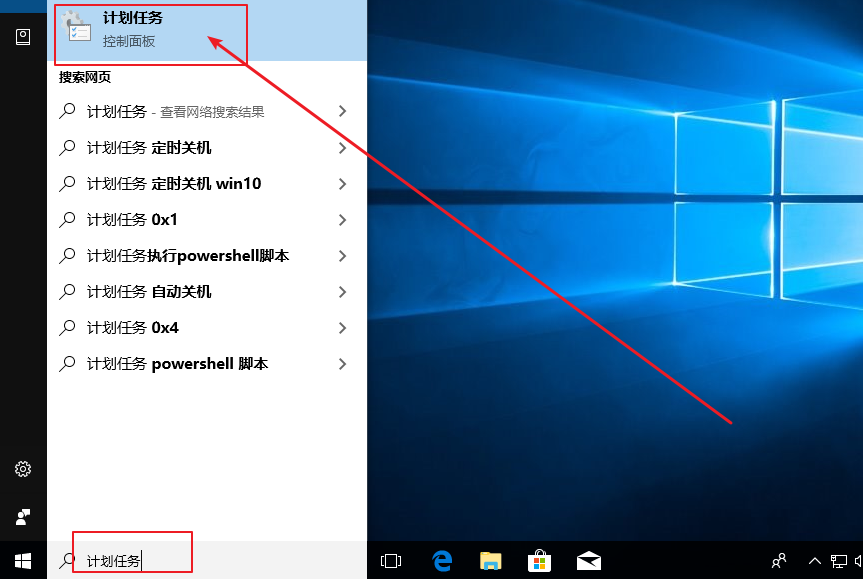Click the search box containing 计划任务
Screen dimensions: 863x579
200,561
